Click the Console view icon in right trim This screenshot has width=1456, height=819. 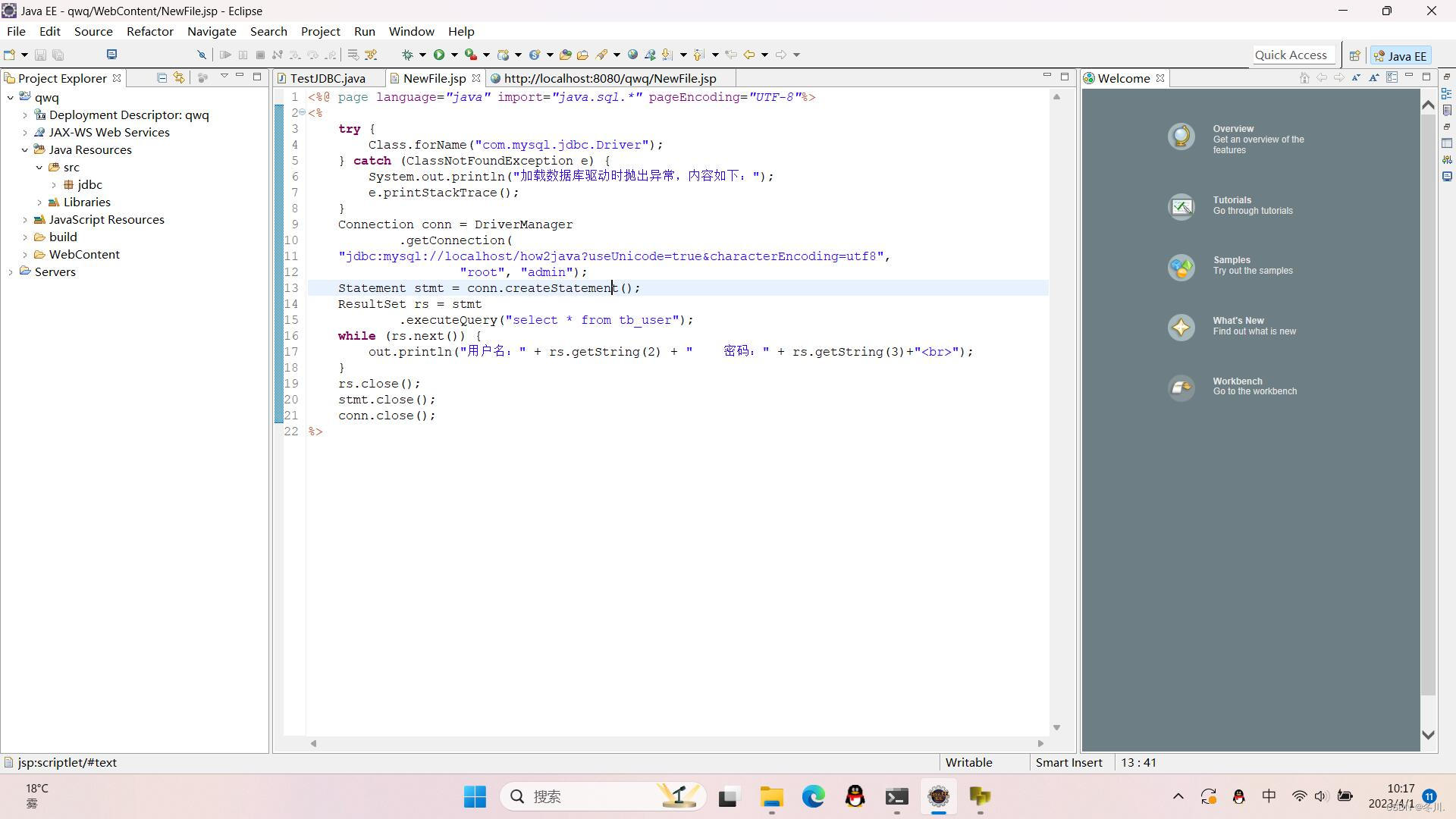[x=1447, y=176]
